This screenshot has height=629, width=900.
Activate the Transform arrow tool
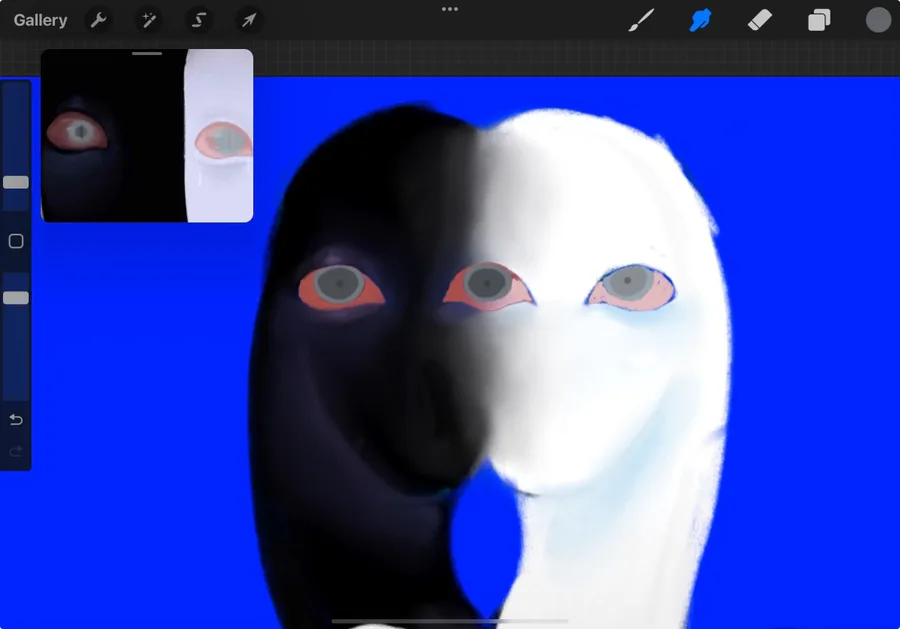[x=249, y=20]
